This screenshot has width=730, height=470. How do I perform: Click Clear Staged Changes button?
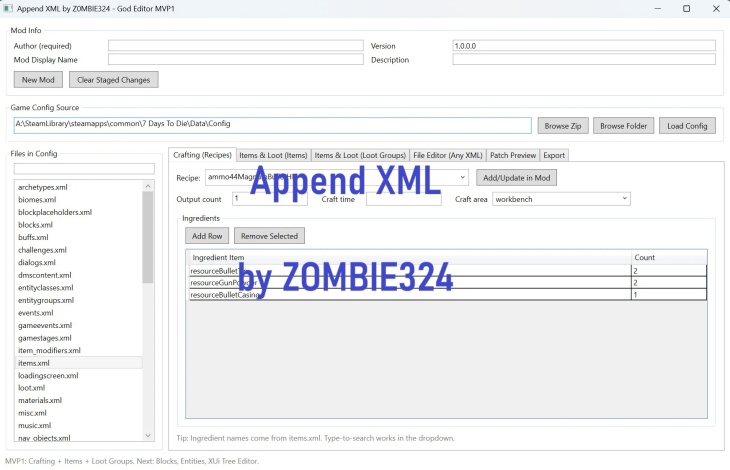tap(114, 80)
